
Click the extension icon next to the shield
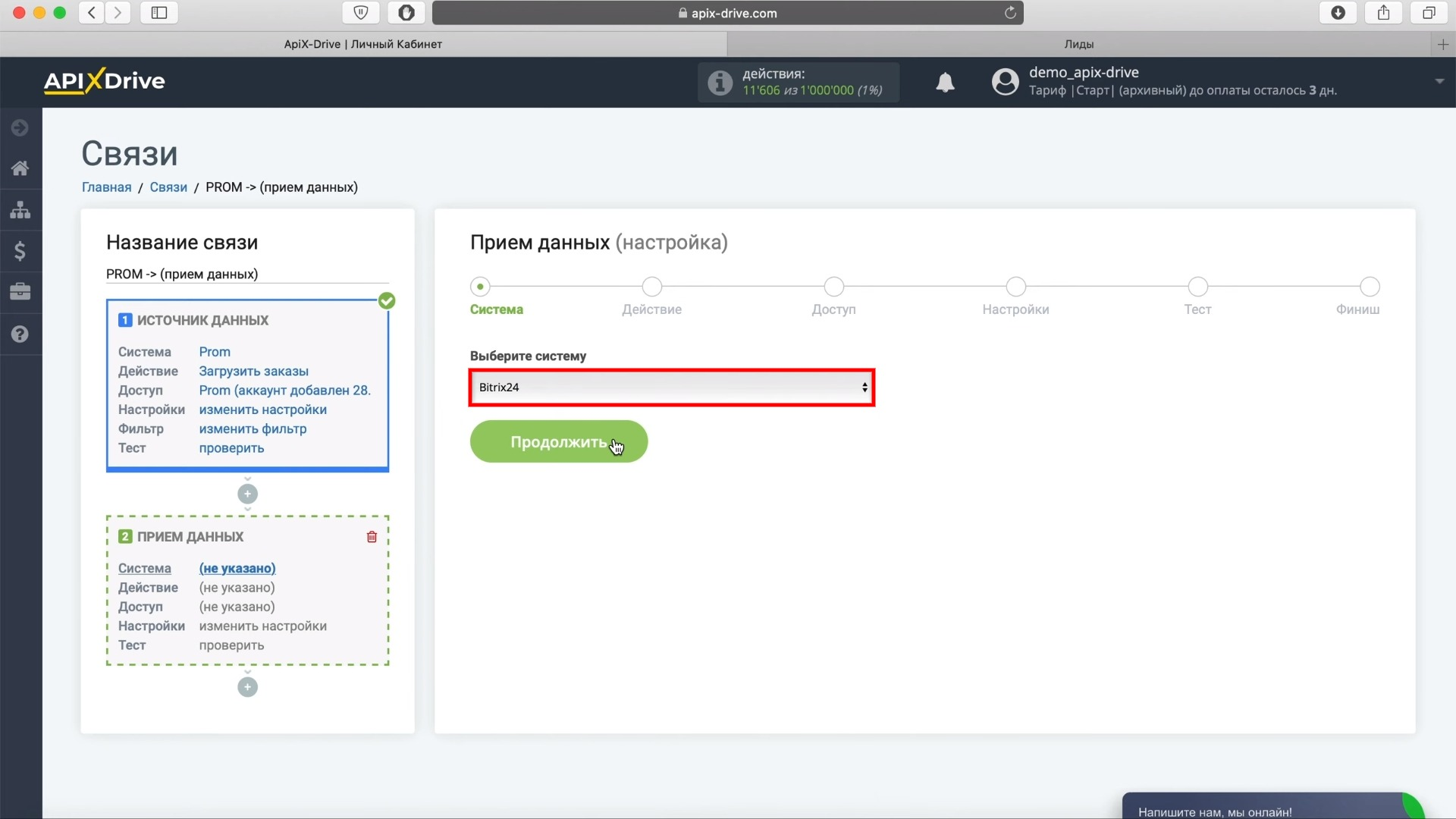point(406,13)
